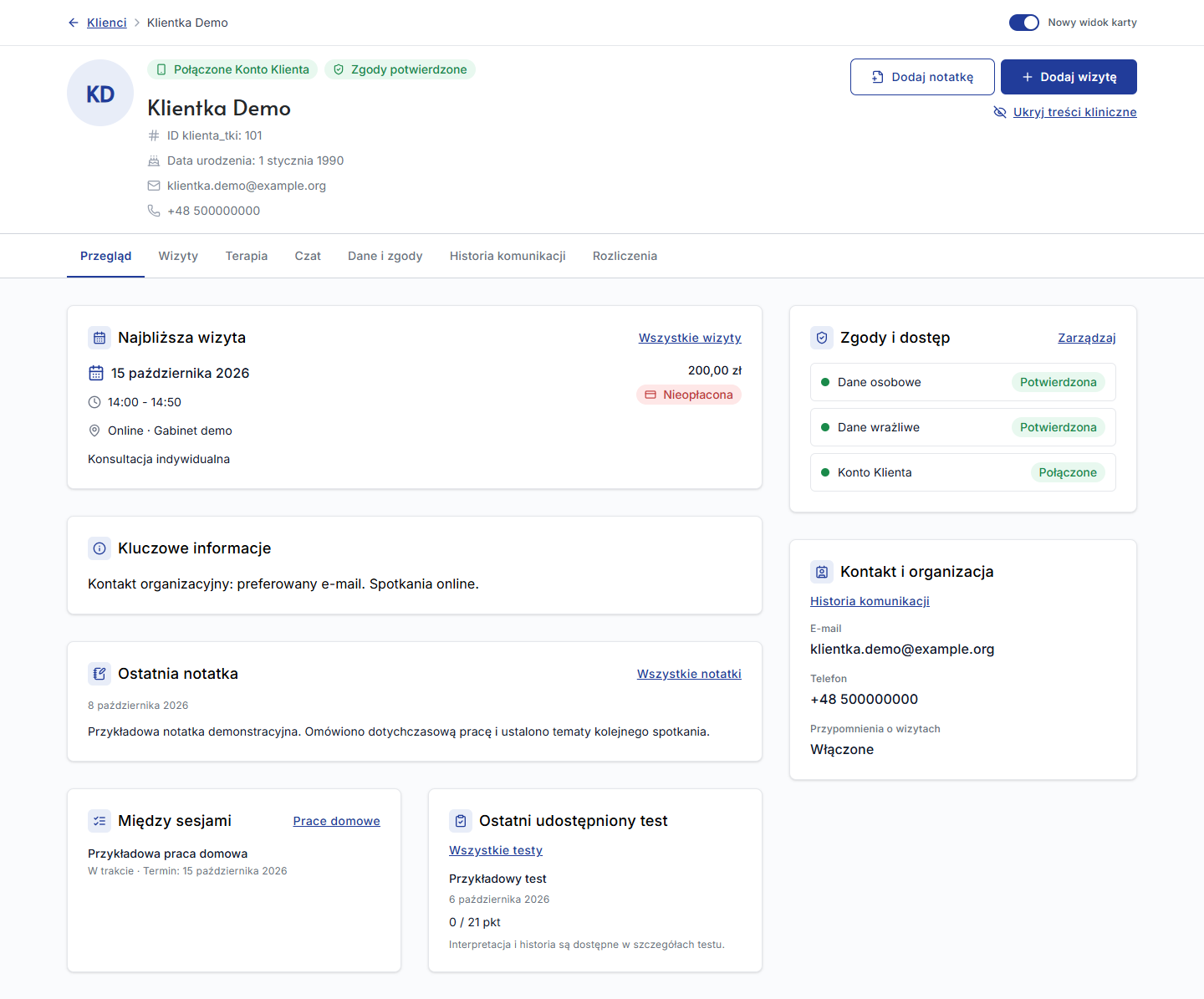
Task: Click the Połączone Konto Klienta badge
Action: pos(232,69)
